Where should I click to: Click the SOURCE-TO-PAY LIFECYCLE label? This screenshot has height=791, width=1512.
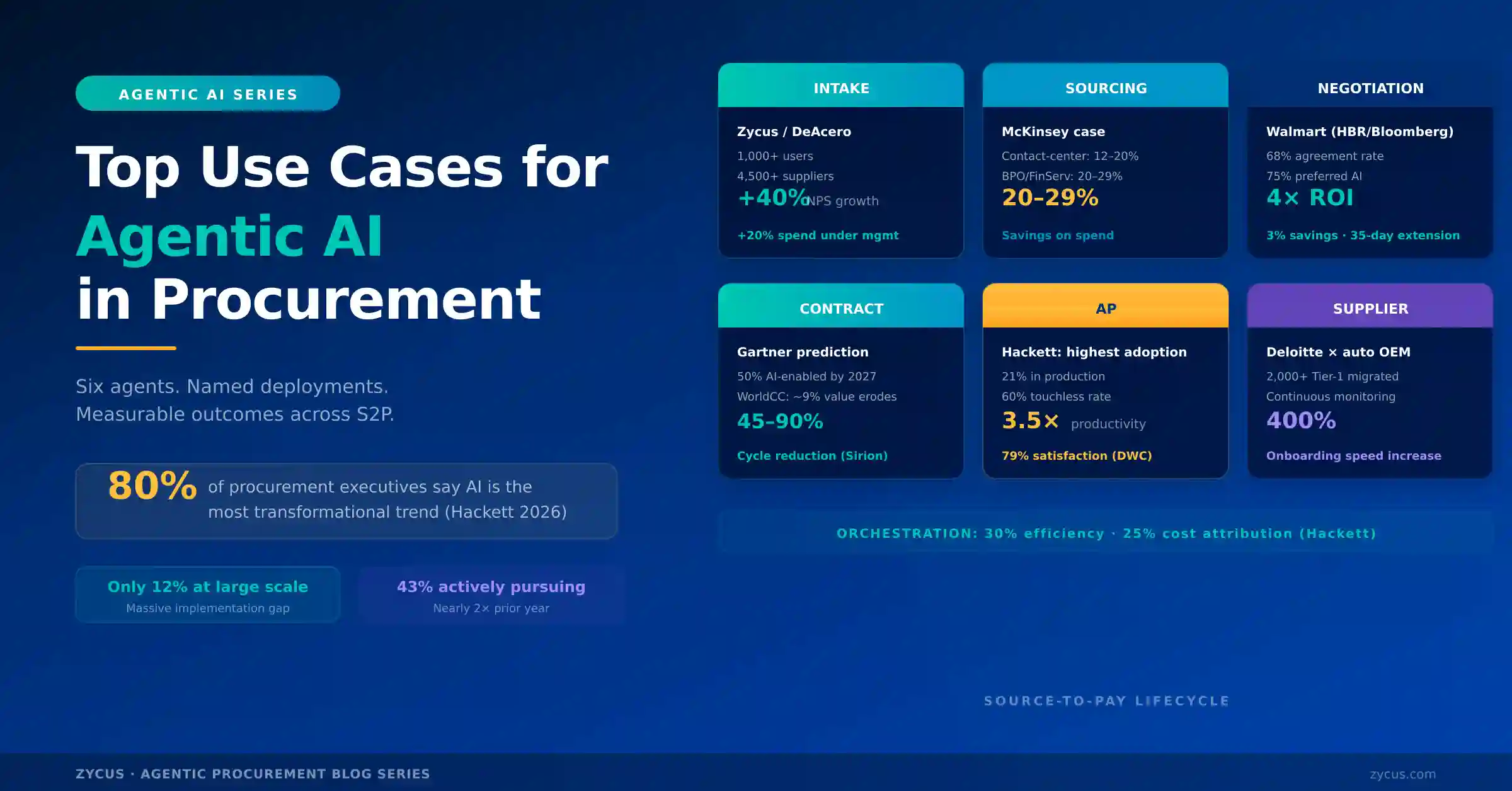coord(1106,700)
